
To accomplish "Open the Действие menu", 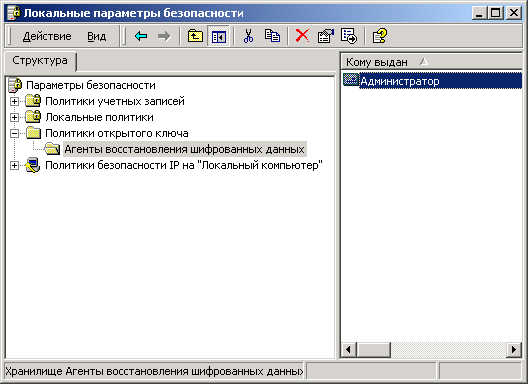I will click(47, 36).
